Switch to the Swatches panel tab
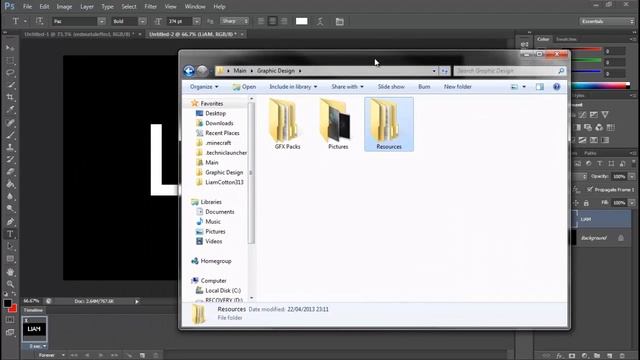 coord(566,39)
